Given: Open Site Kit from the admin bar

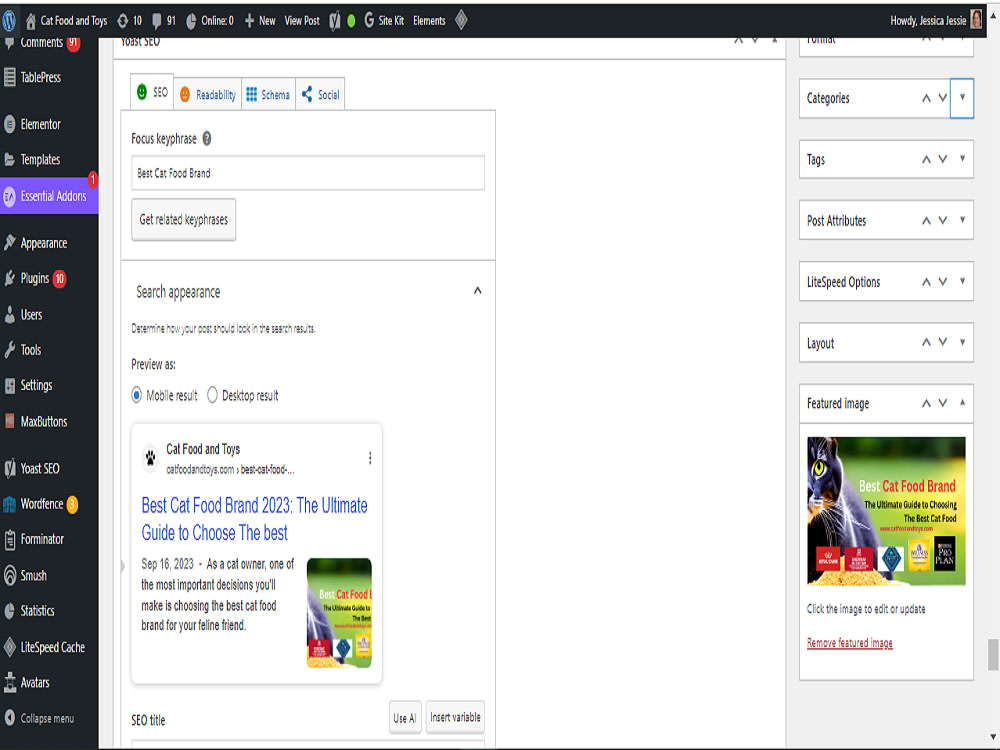Looking at the screenshot, I should coord(384,20).
